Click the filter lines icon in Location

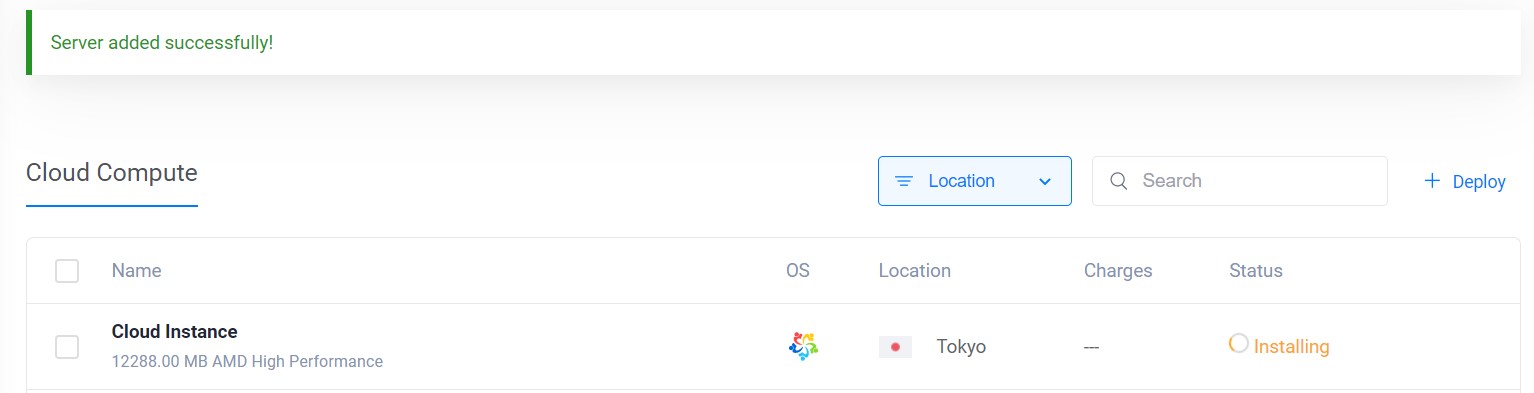(904, 181)
